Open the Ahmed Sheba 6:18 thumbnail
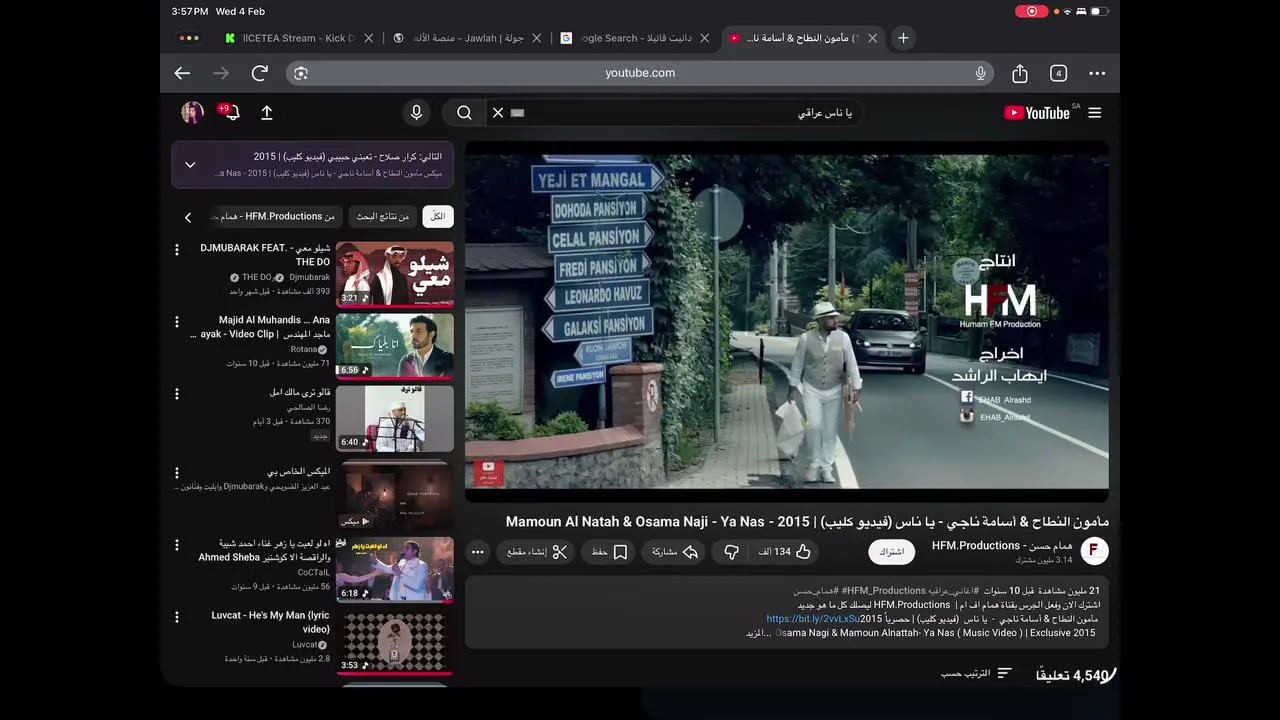The image size is (1280, 720). pos(395,569)
